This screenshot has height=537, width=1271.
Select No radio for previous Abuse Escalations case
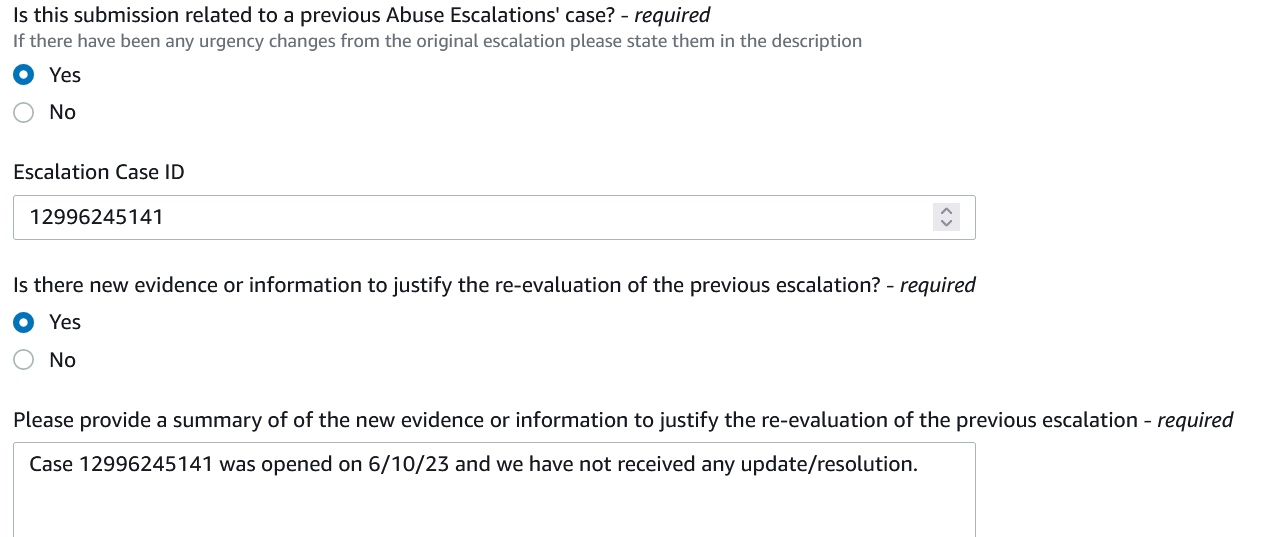[24, 112]
